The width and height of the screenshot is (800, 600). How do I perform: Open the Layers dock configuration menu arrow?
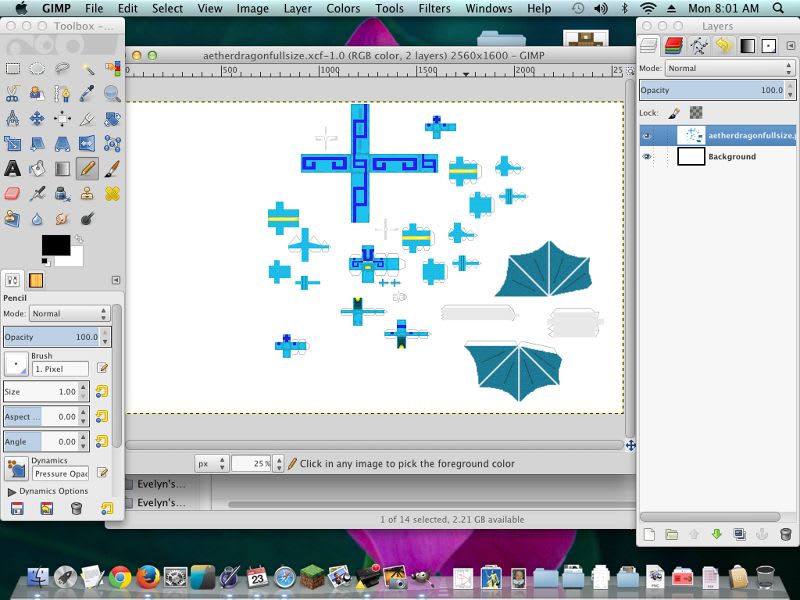click(x=790, y=45)
